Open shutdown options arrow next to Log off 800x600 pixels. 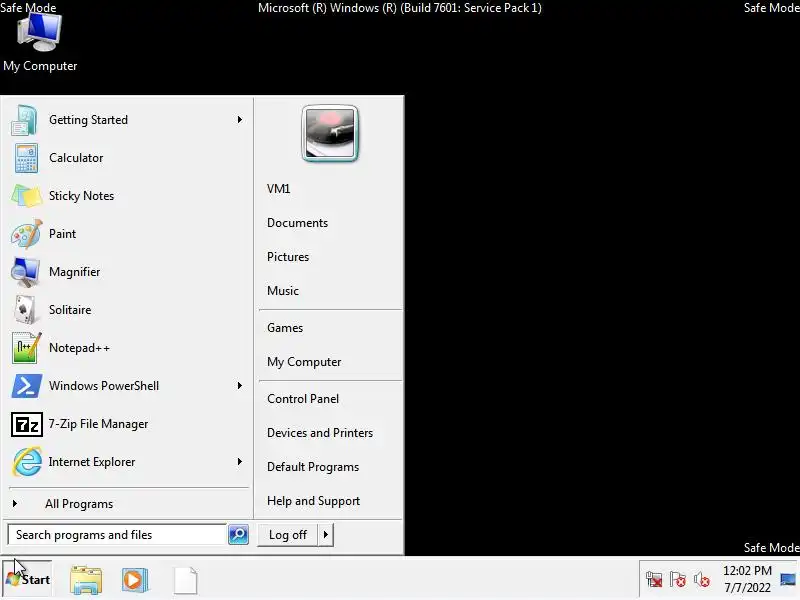pos(326,535)
